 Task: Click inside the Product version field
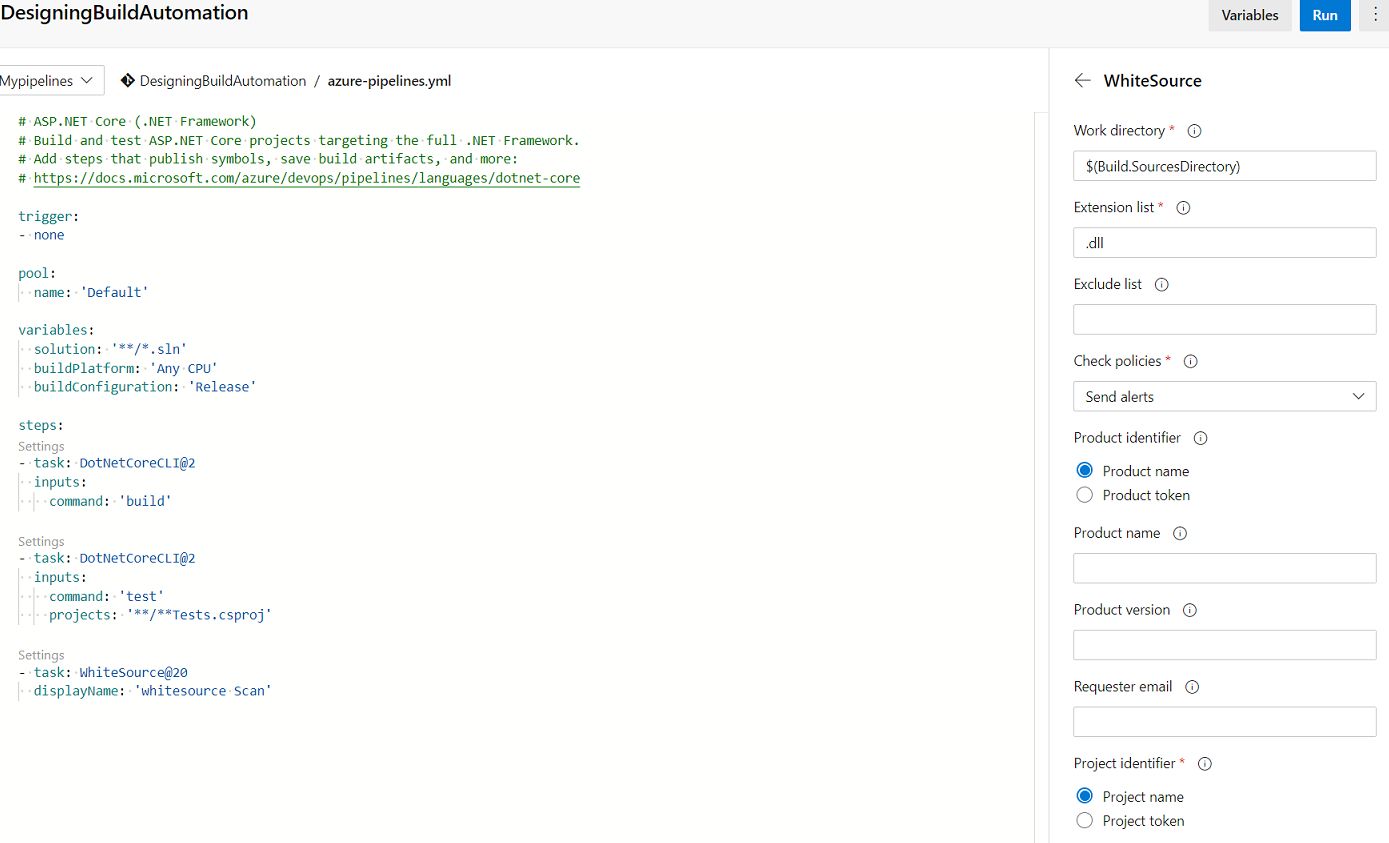(1224, 644)
